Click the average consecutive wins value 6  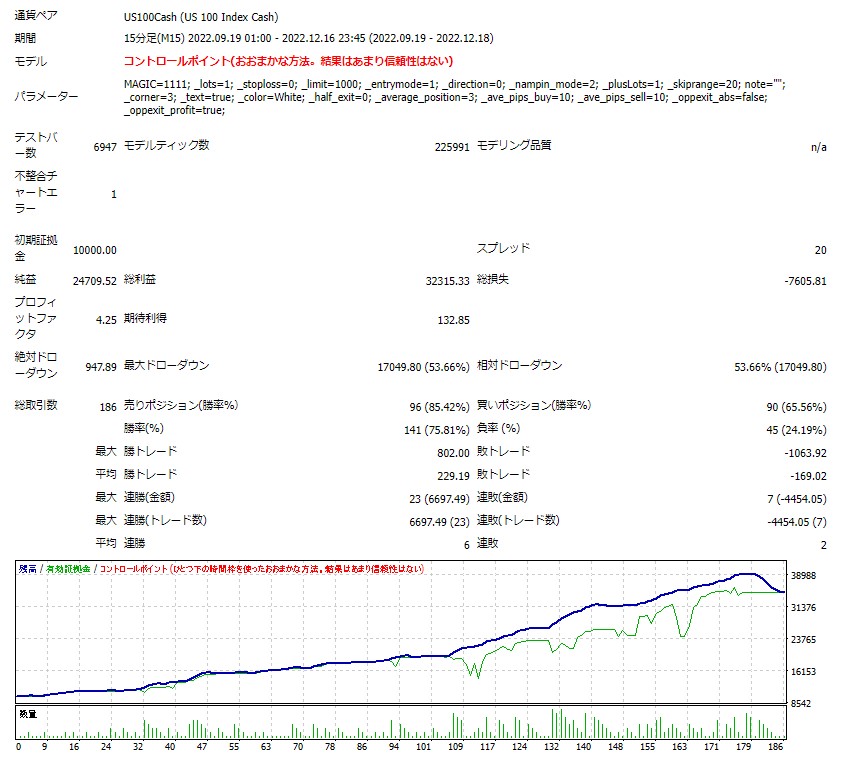point(466,545)
